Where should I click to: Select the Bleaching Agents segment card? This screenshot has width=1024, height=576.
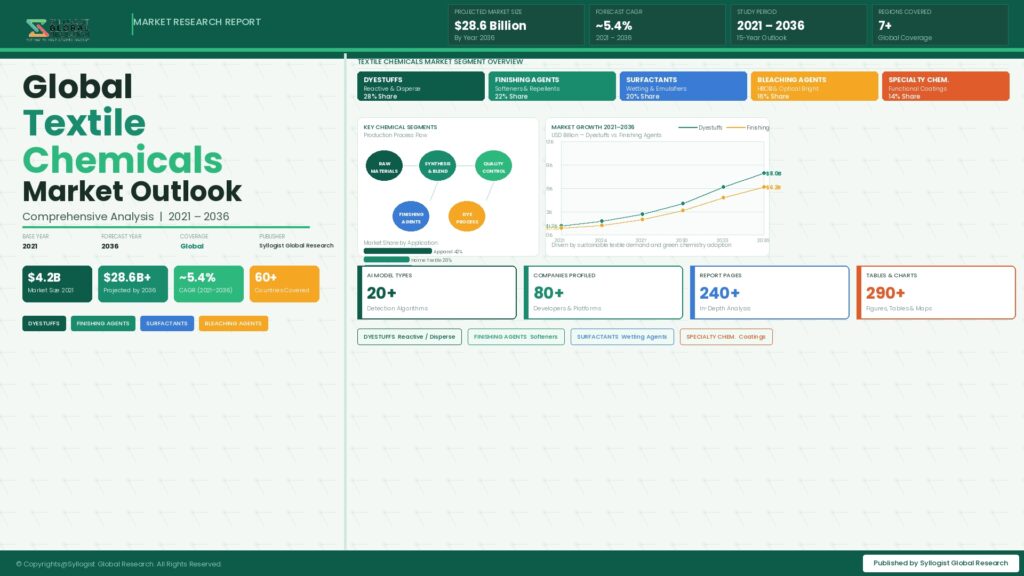[x=814, y=86]
